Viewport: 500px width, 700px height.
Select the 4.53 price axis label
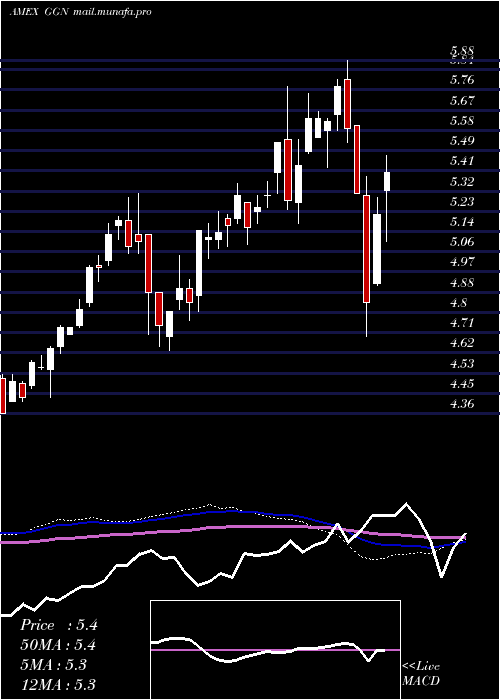(462, 363)
